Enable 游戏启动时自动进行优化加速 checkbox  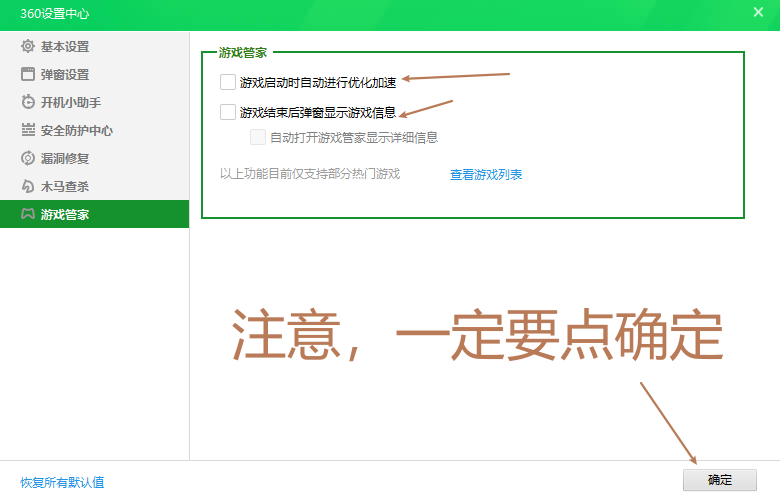[x=228, y=82]
